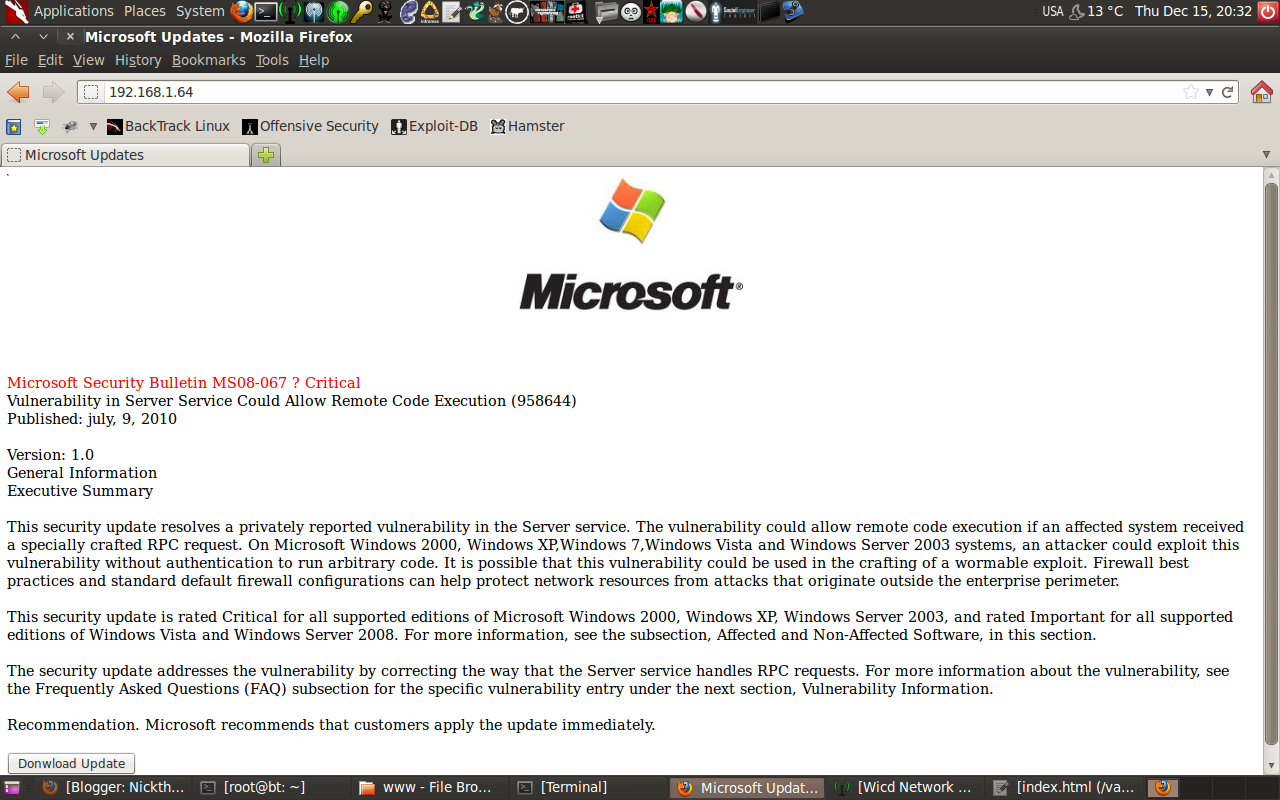Click the Home button icon
Image resolution: width=1280 pixels, height=800 pixels.
[x=1262, y=92]
